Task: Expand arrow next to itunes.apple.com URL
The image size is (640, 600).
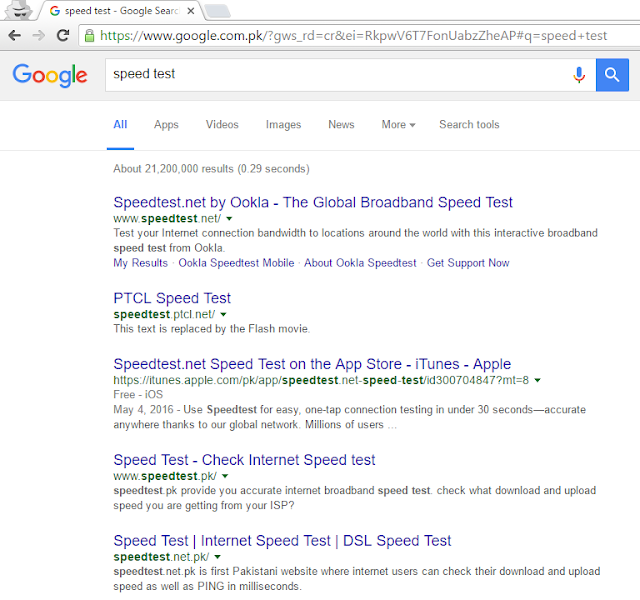Action: pos(538,380)
